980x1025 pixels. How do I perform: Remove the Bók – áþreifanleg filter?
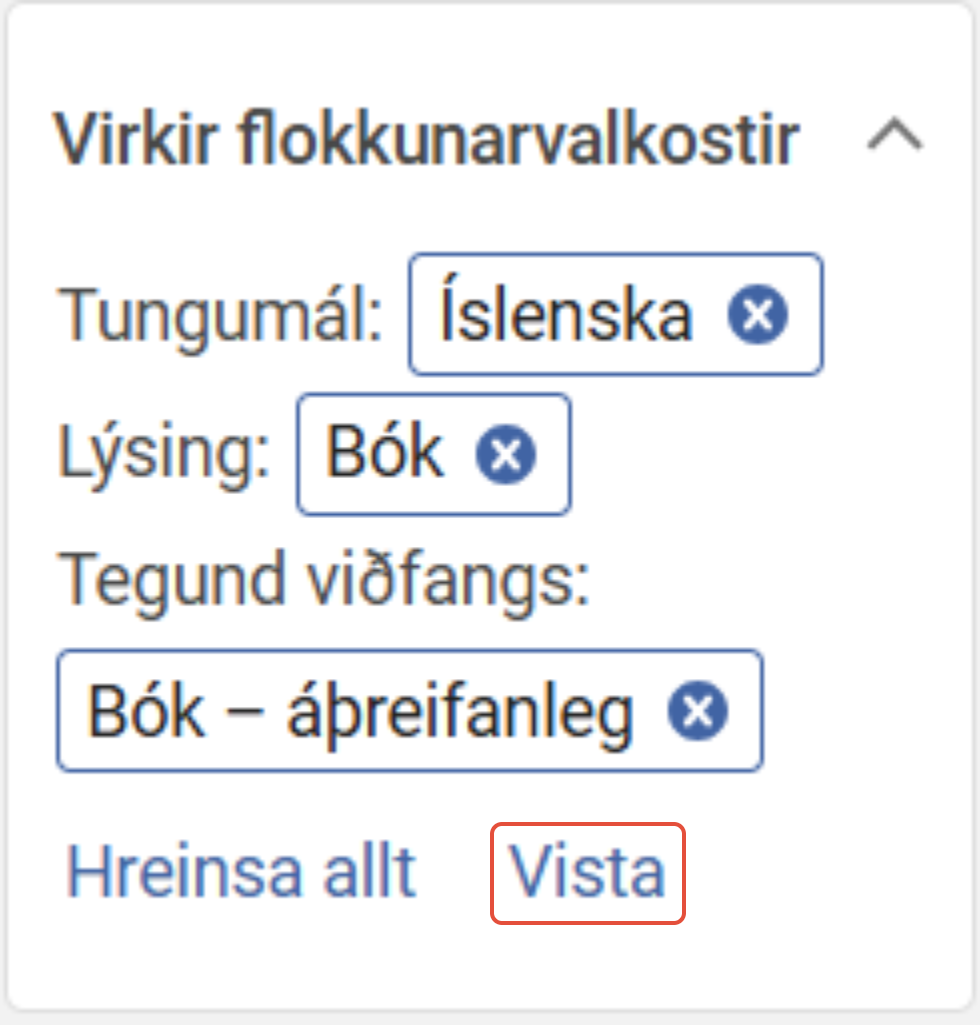tap(698, 711)
